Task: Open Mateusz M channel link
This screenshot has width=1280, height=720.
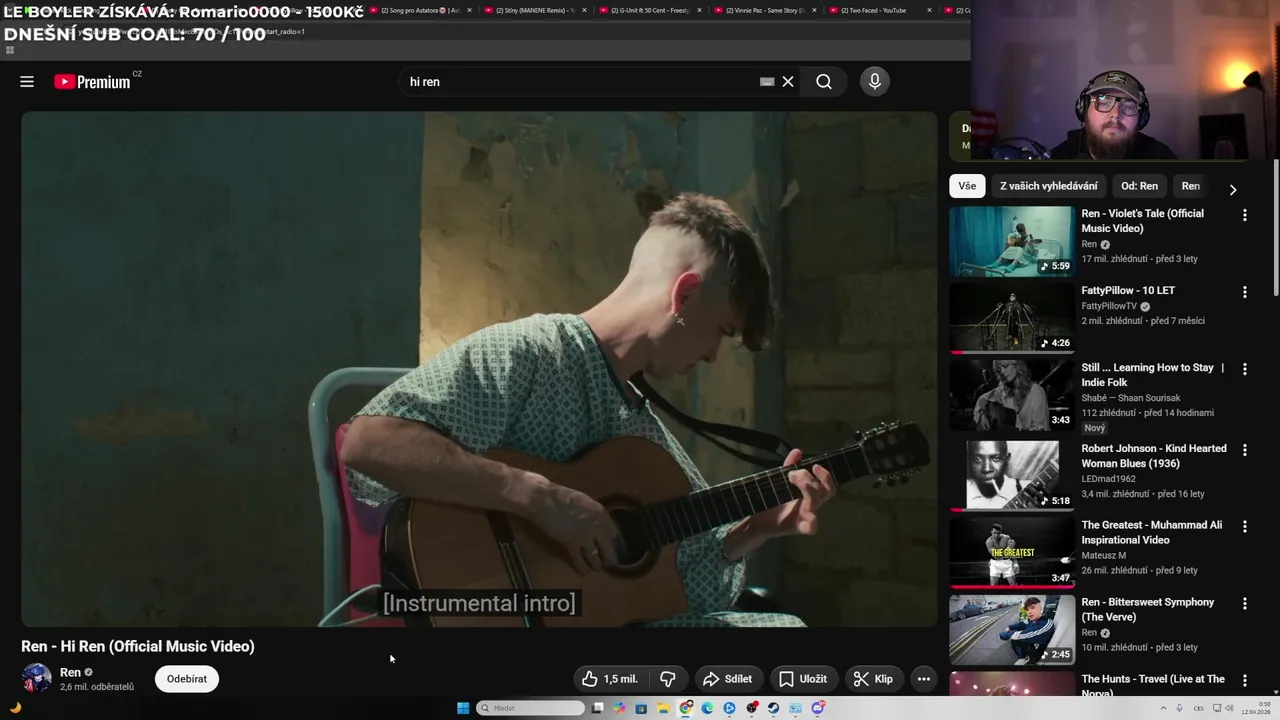Action: tap(1103, 556)
